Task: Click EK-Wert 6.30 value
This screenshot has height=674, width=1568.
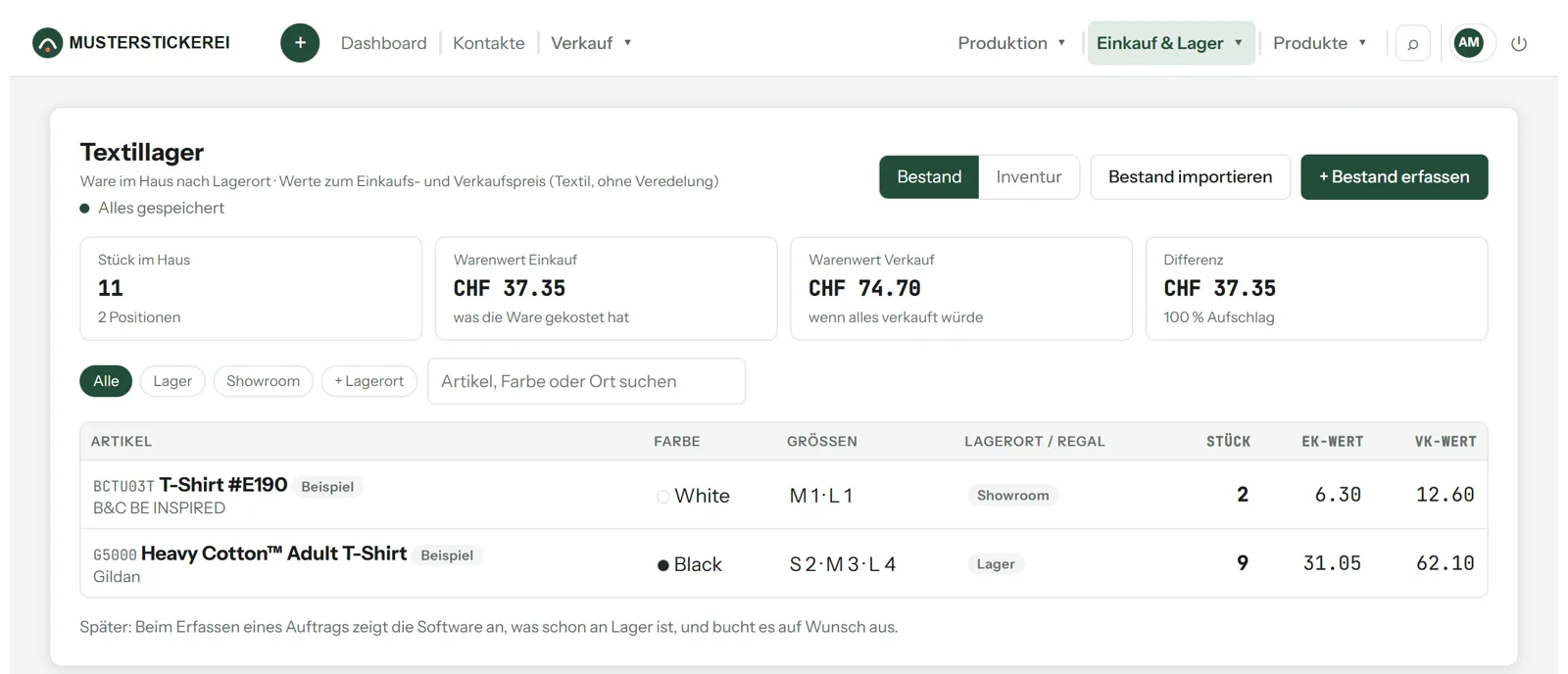Action: click(1338, 495)
